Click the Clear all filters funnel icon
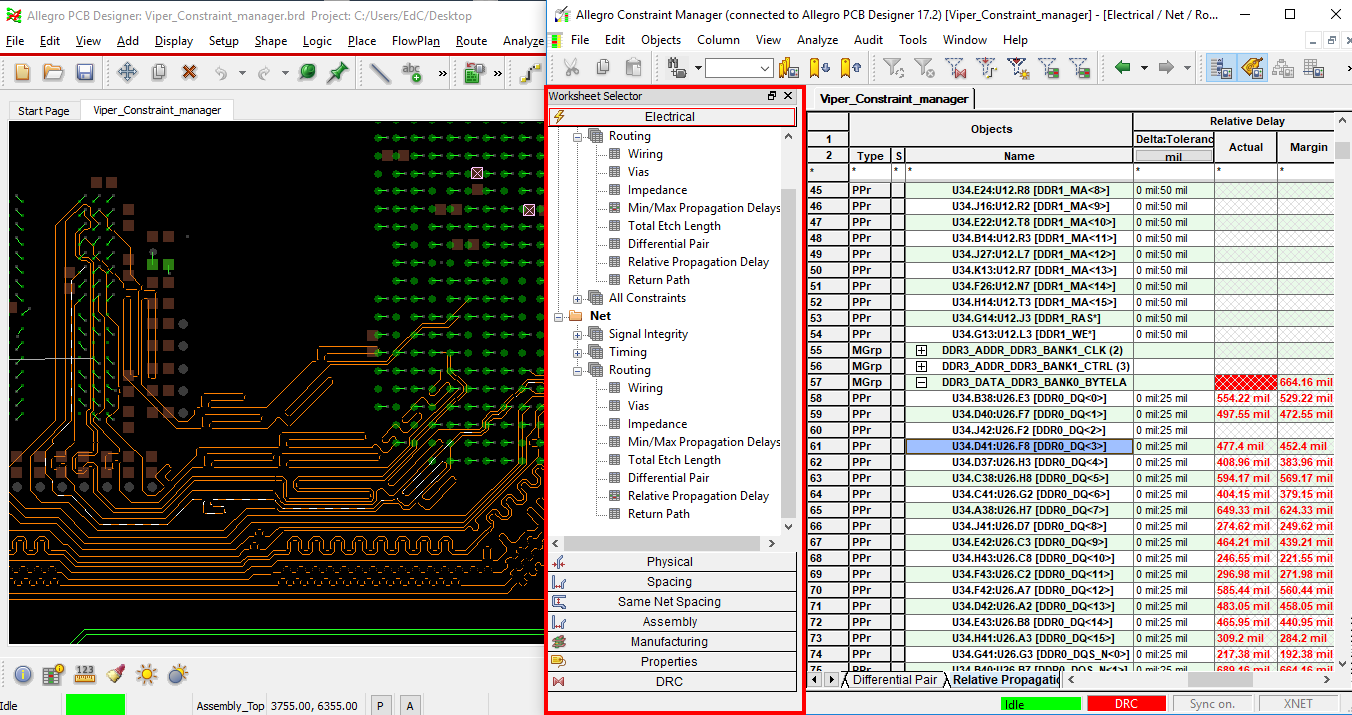1352x715 pixels. (924, 68)
